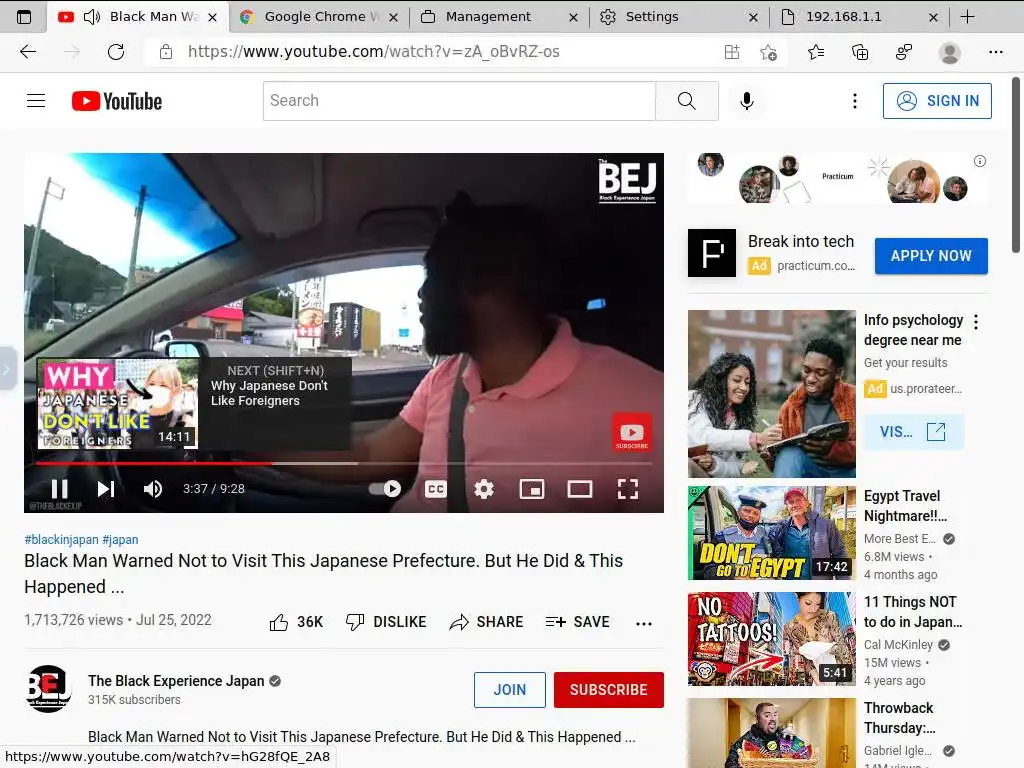The width and height of the screenshot is (1024, 768).
Task: Click the SIGN IN button
Action: pyautogui.click(x=937, y=101)
